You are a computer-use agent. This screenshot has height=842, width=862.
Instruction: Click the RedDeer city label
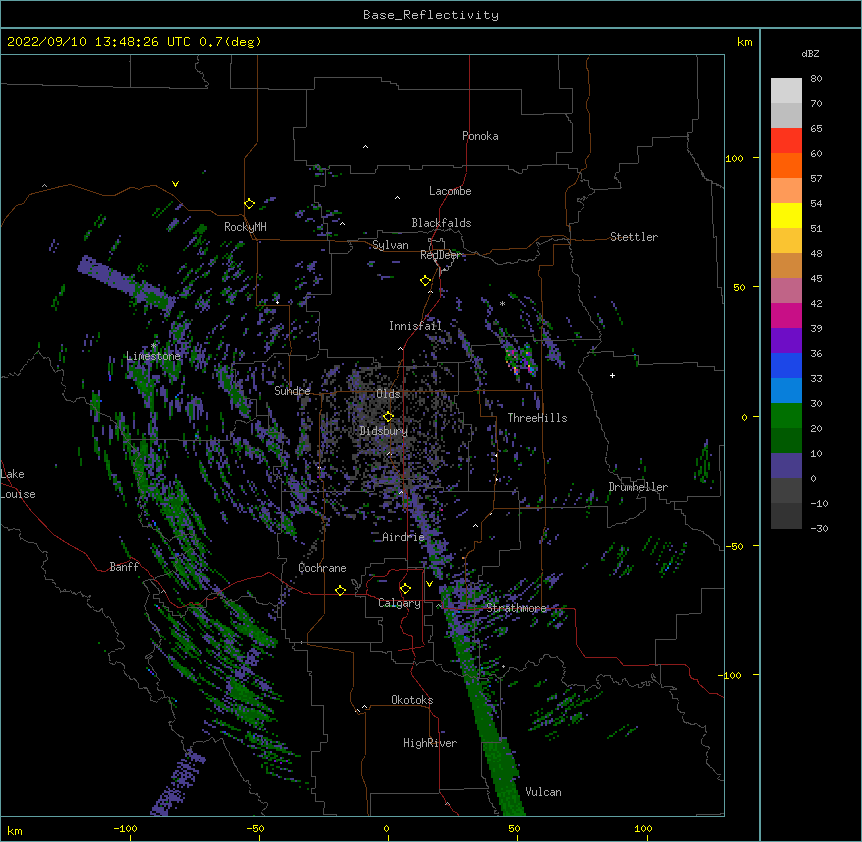click(440, 255)
